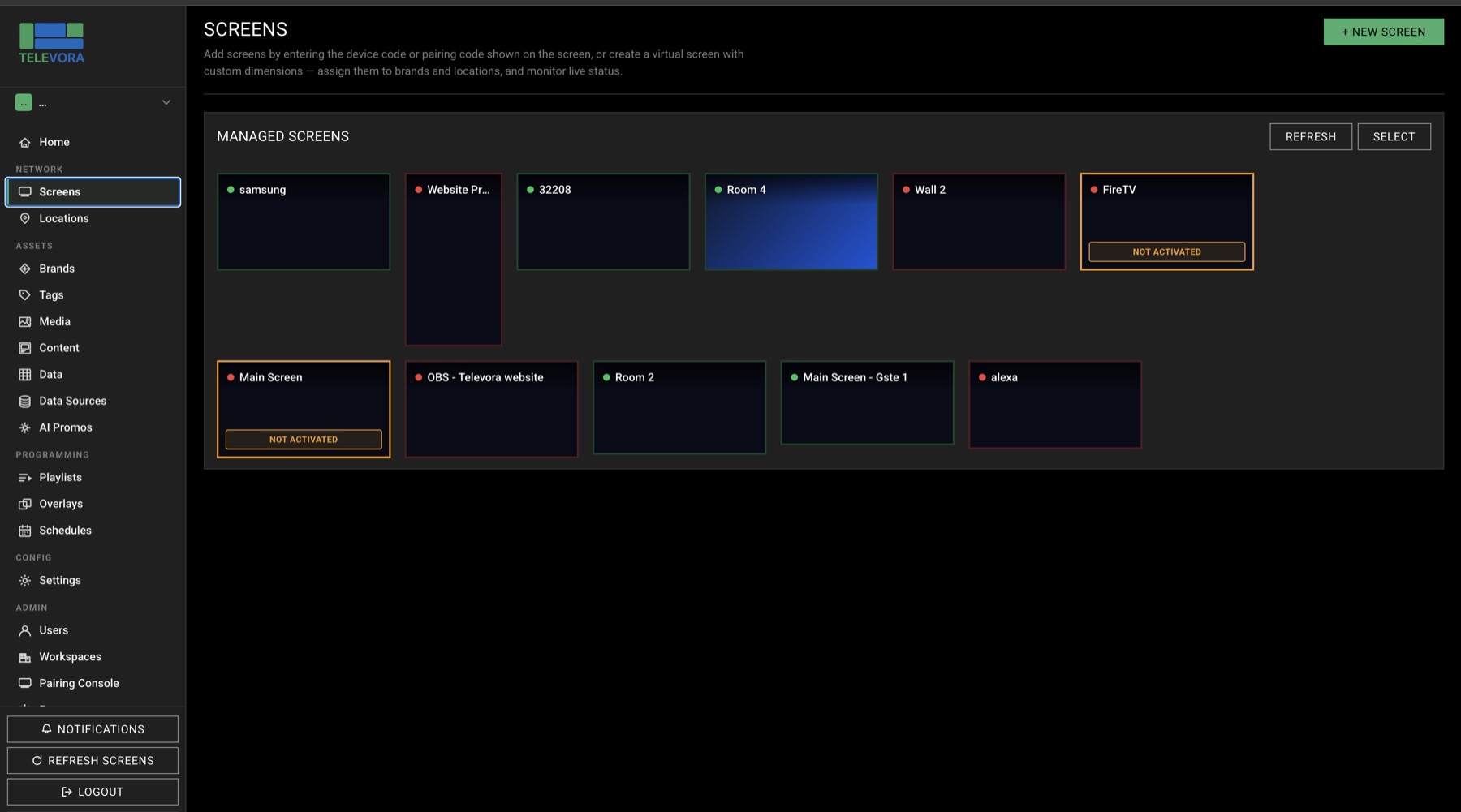This screenshot has width=1461, height=812.
Task: Open the Wall 2 screen card
Action: point(979,221)
